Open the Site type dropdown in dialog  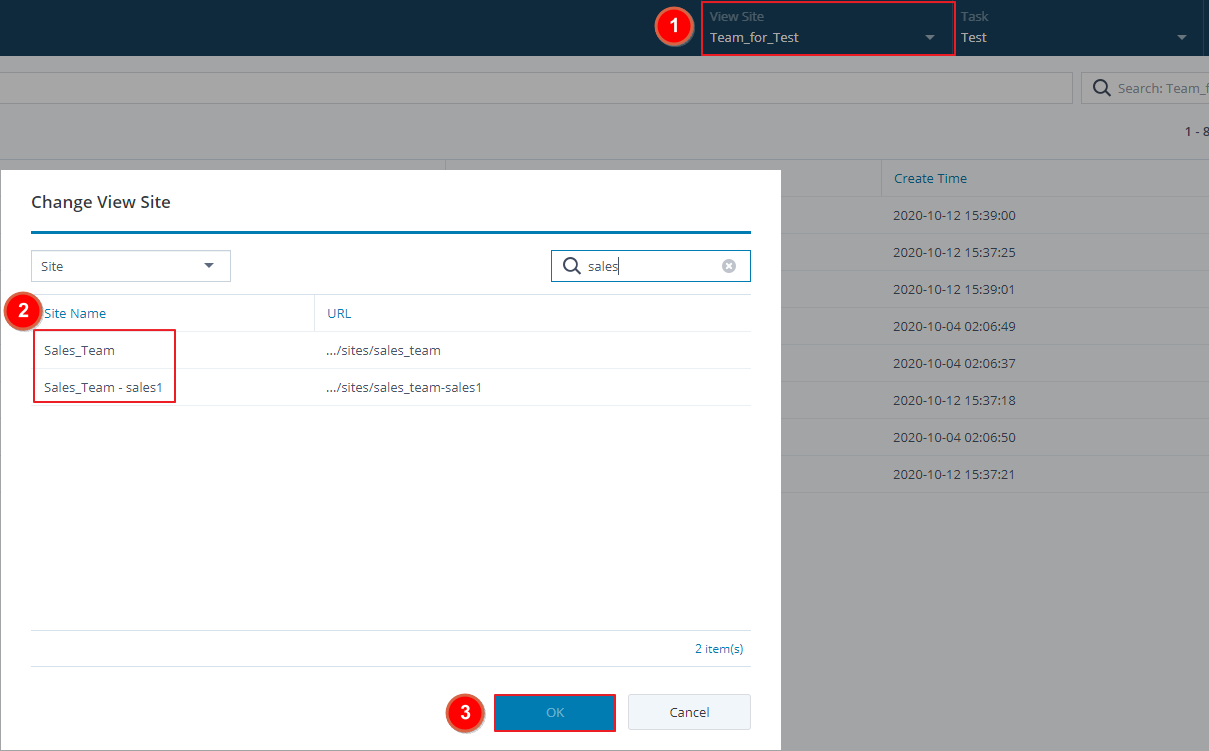131,266
